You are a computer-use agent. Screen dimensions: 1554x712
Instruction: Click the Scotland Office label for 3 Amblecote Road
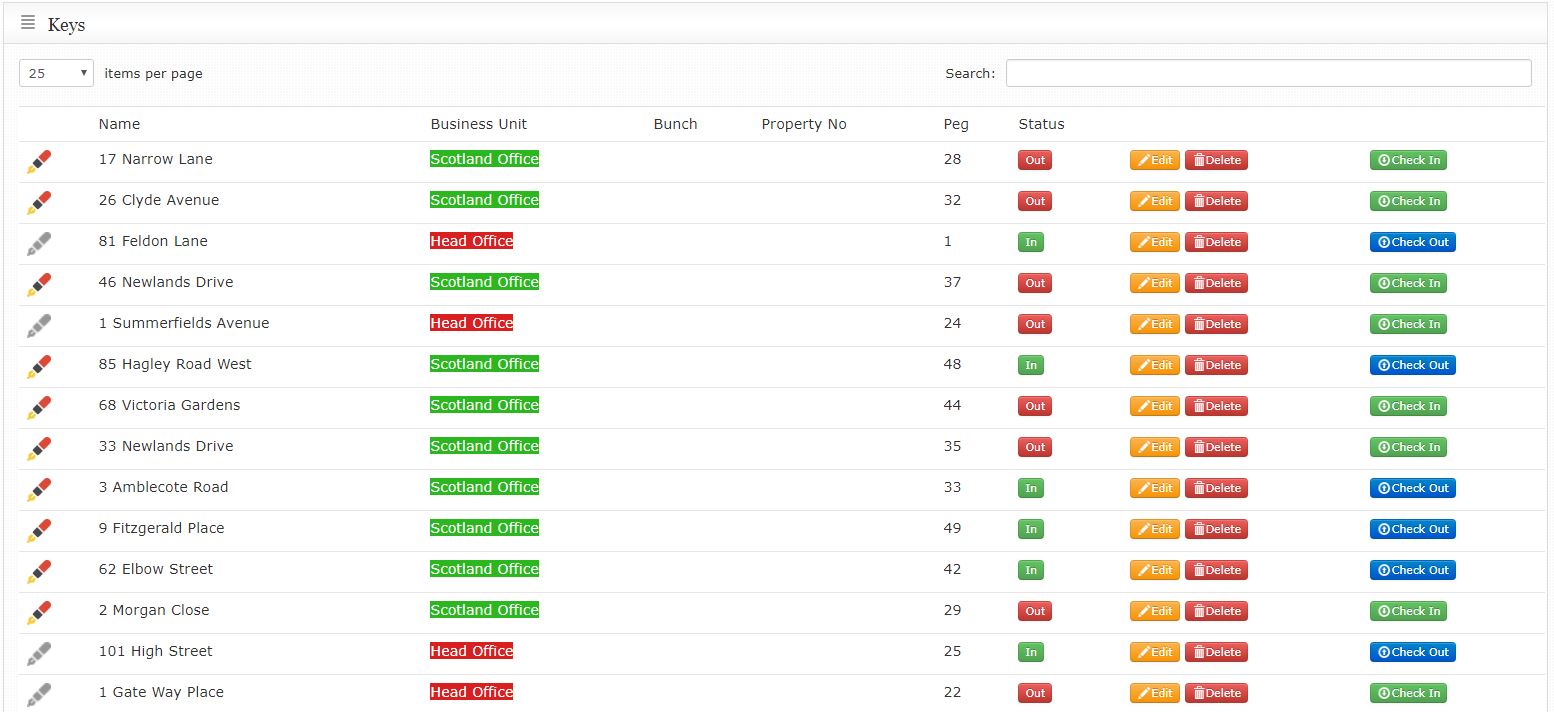pos(484,487)
